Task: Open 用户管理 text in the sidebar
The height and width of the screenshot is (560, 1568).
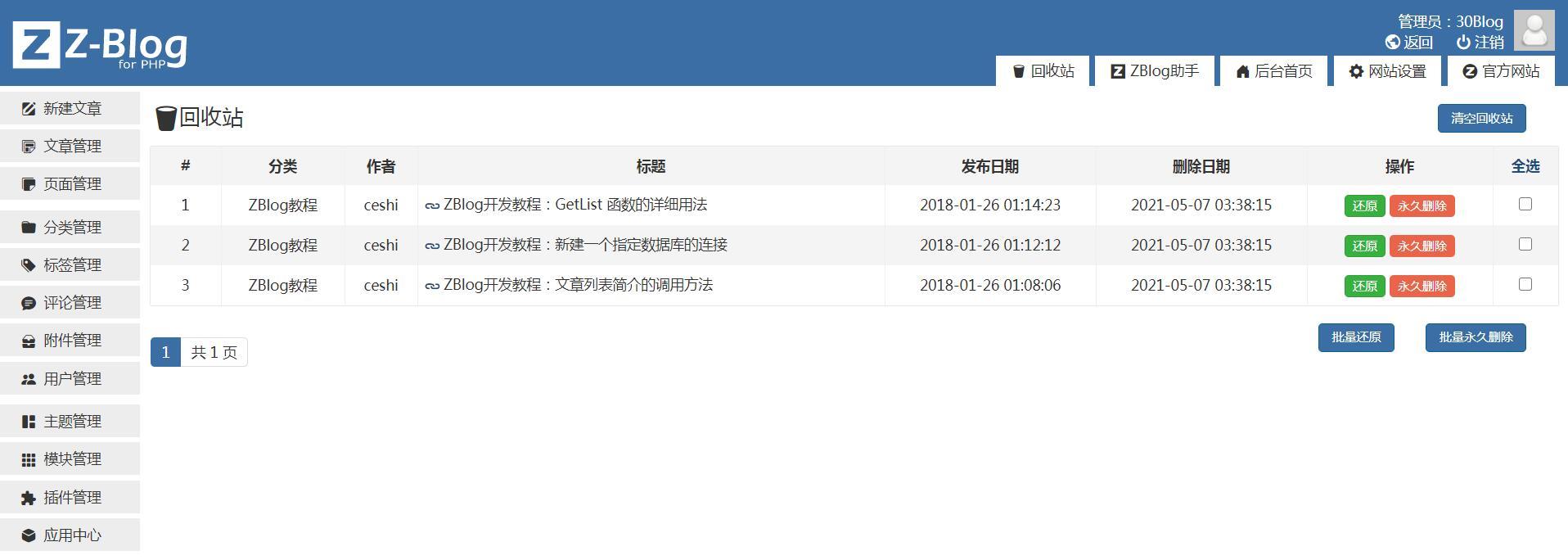Action: [73, 379]
